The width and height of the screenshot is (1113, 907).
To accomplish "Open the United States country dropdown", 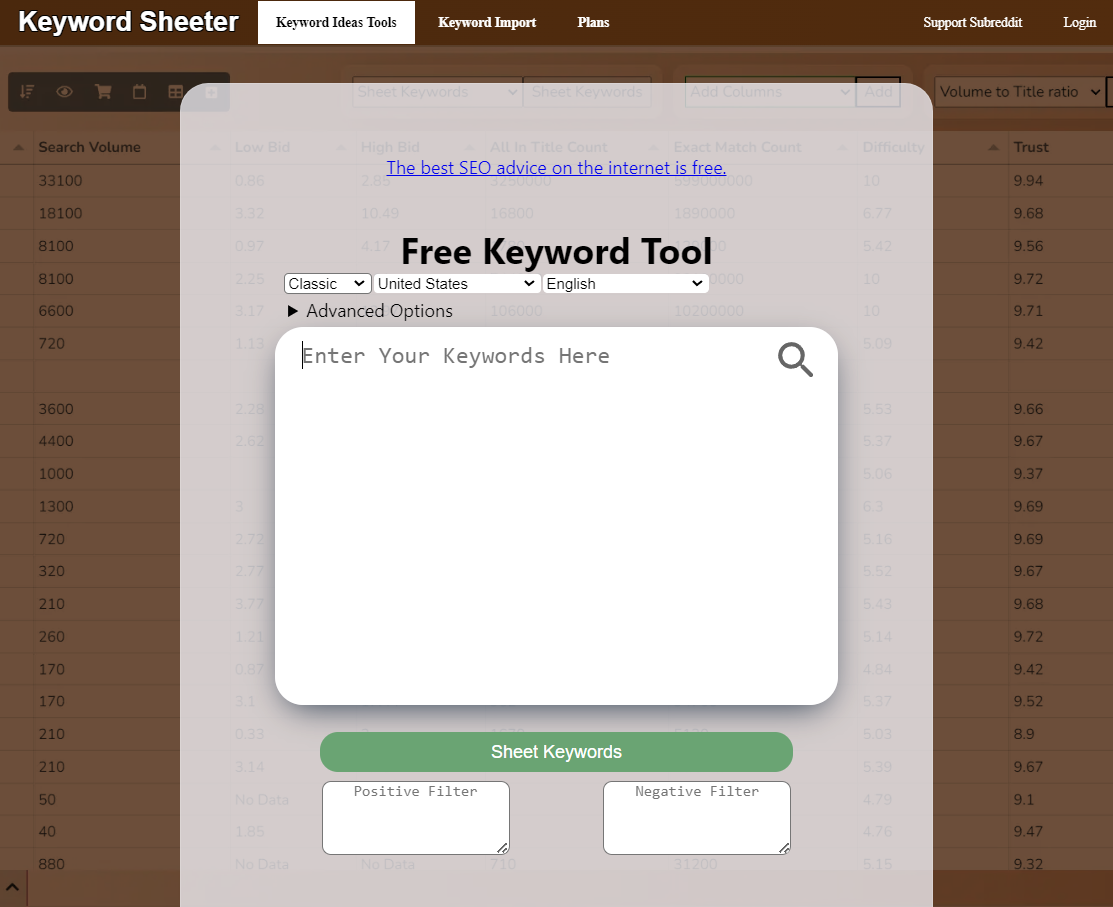I will click(456, 284).
